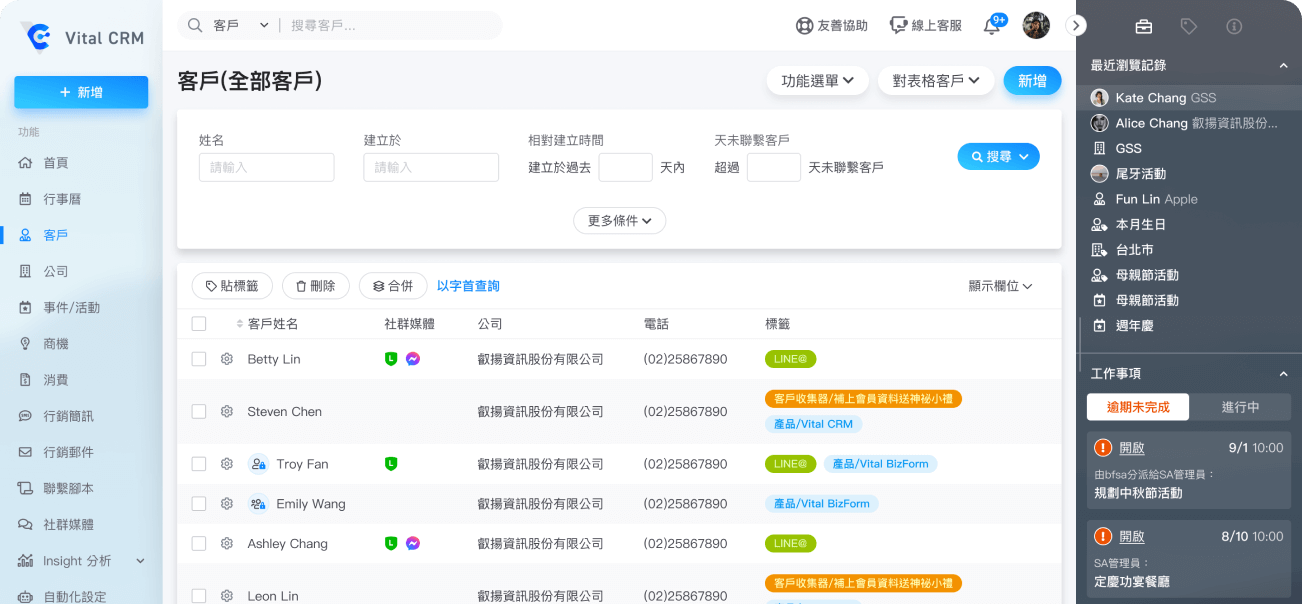
Task: Click the 以字首查詢 link
Action: (x=468, y=286)
